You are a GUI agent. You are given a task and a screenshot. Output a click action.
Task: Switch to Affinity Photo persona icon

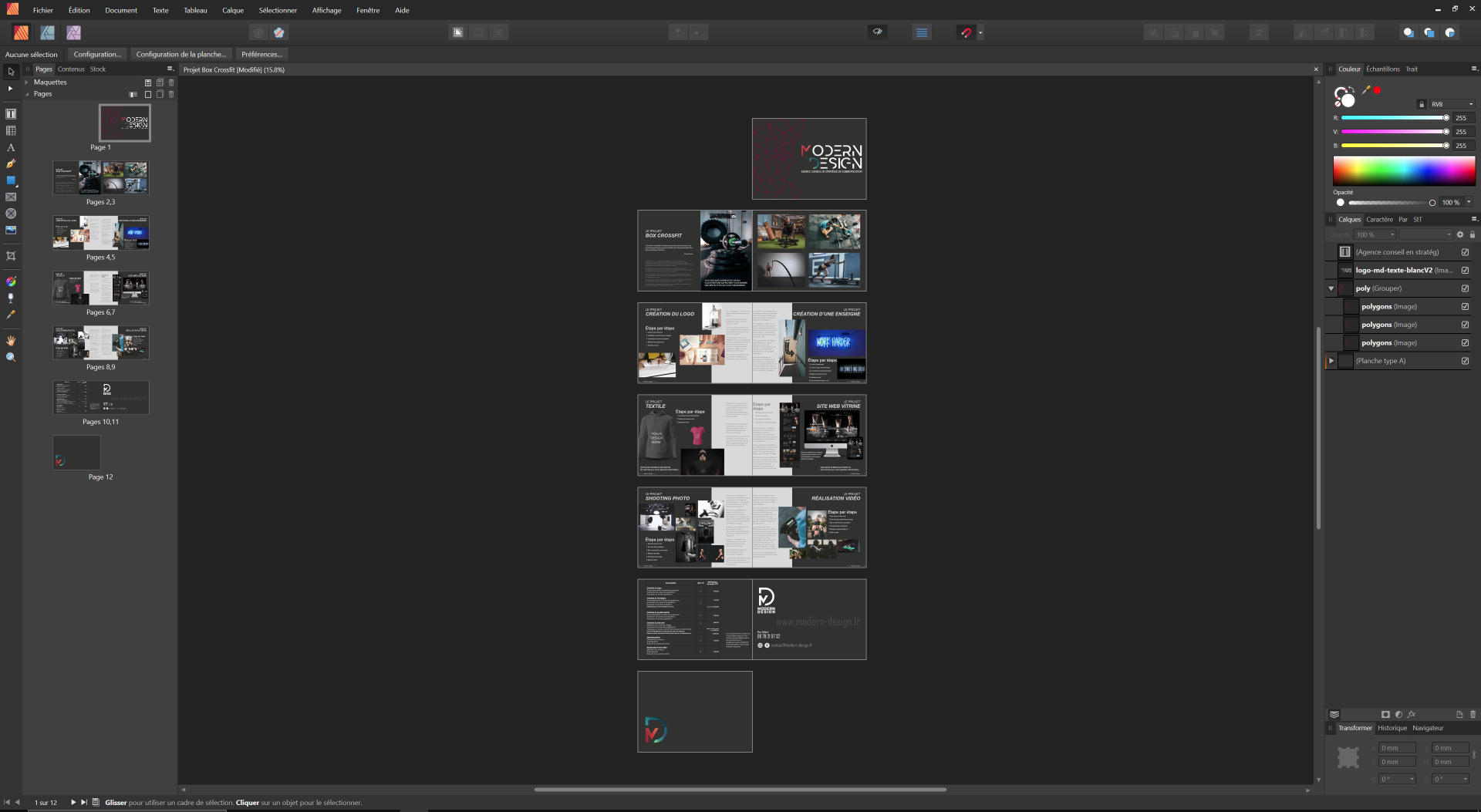point(73,32)
